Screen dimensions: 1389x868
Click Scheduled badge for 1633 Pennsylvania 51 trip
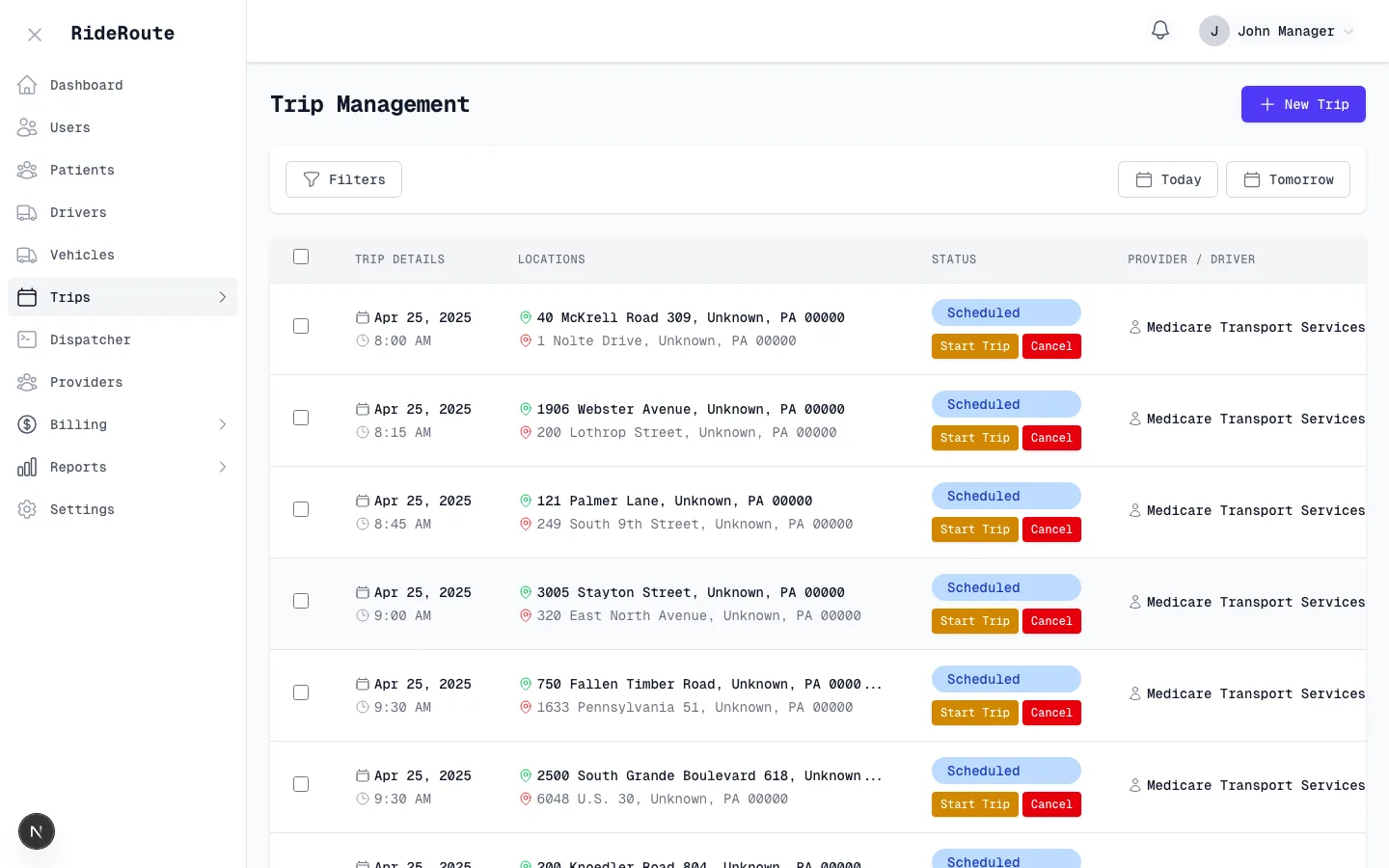coord(1006,679)
